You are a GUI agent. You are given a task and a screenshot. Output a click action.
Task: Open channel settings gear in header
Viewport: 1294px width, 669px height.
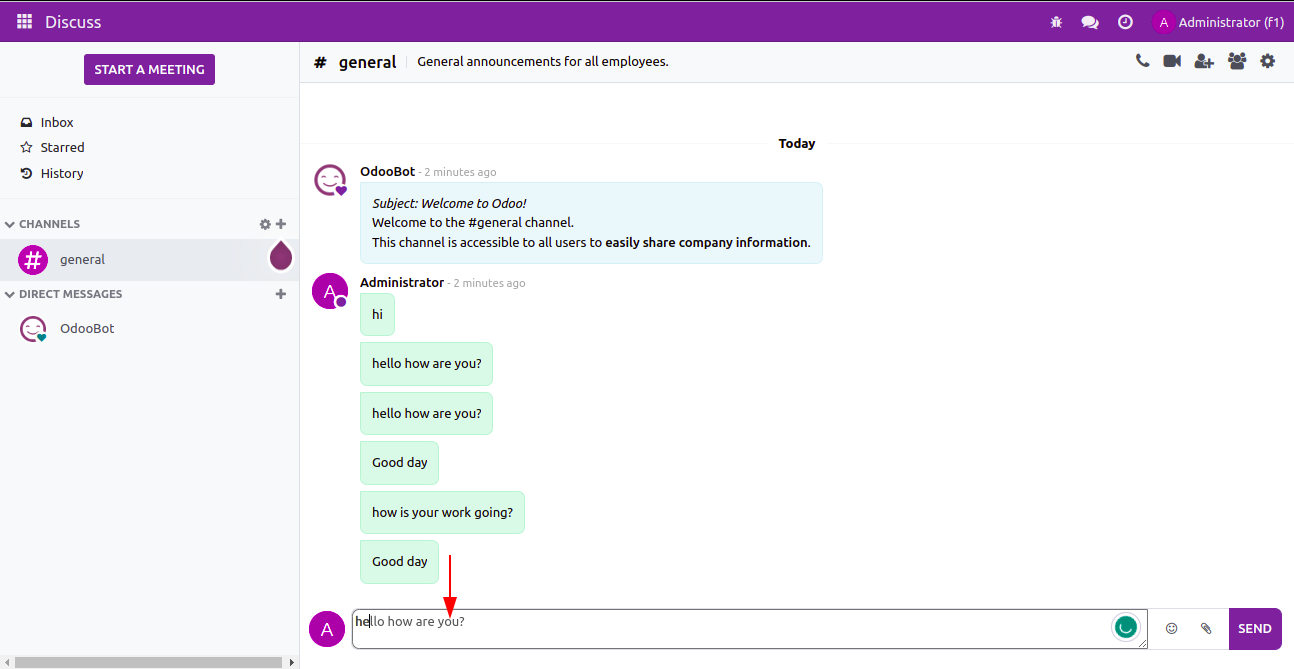[x=1267, y=61]
